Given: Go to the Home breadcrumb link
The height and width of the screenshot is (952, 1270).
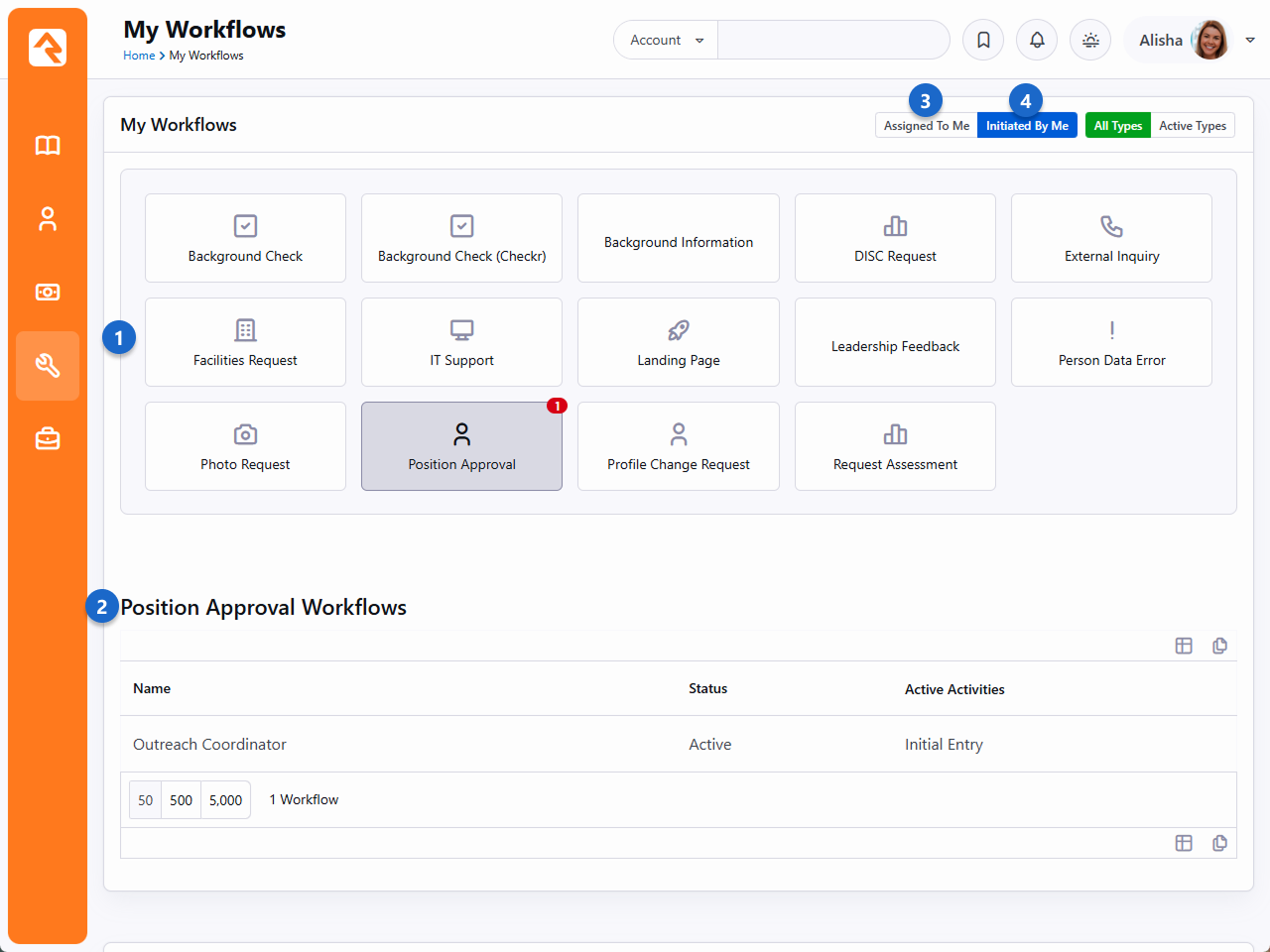Looking at the screenshot, I should [138, 56].
